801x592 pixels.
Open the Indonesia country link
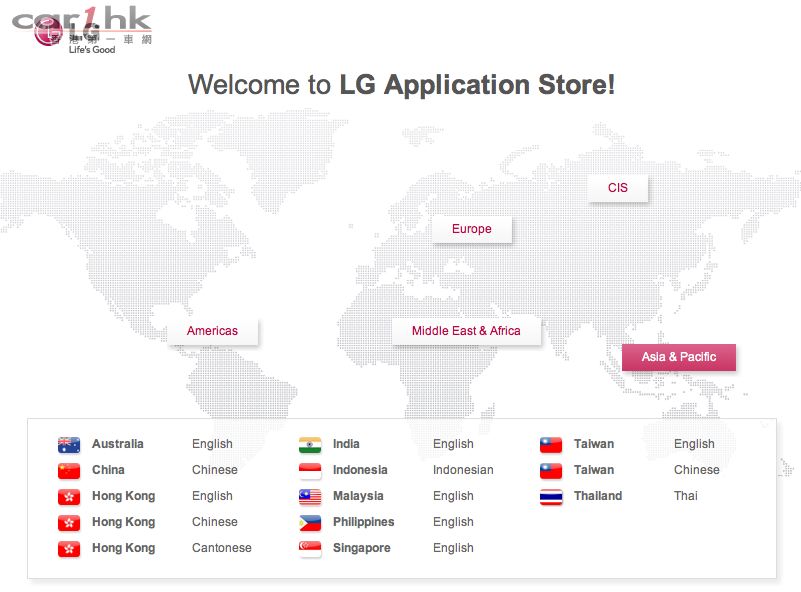[x=360, y=470]
